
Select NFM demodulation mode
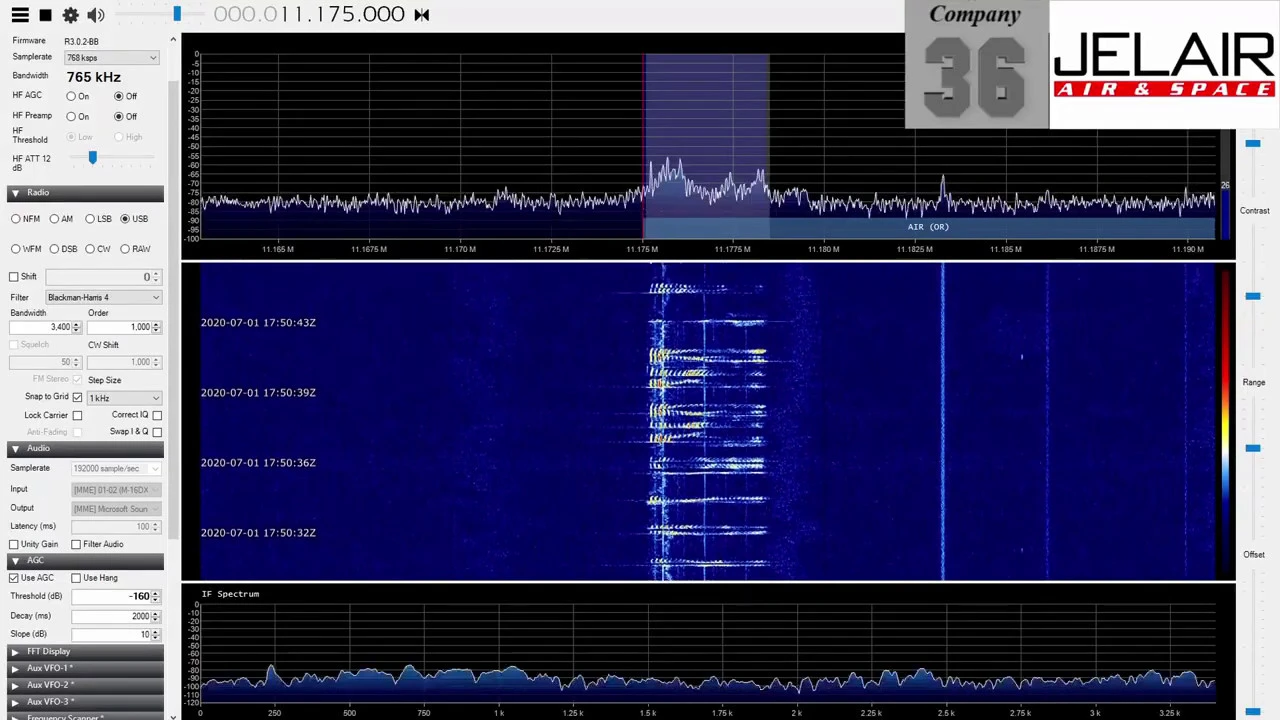[x=16, y=219]
